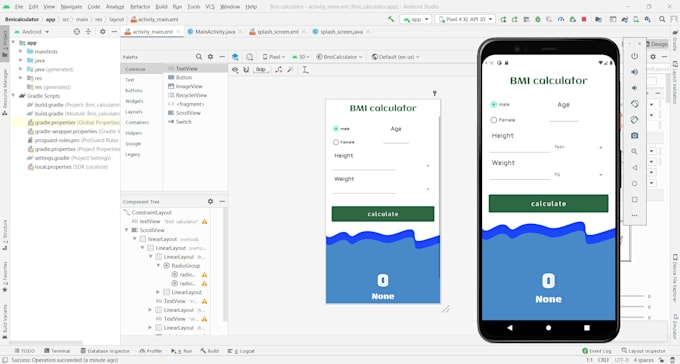Open Default (en-us) locale dropdown
The height and width of the screenshot is (364, 680).
click(396, 57)
